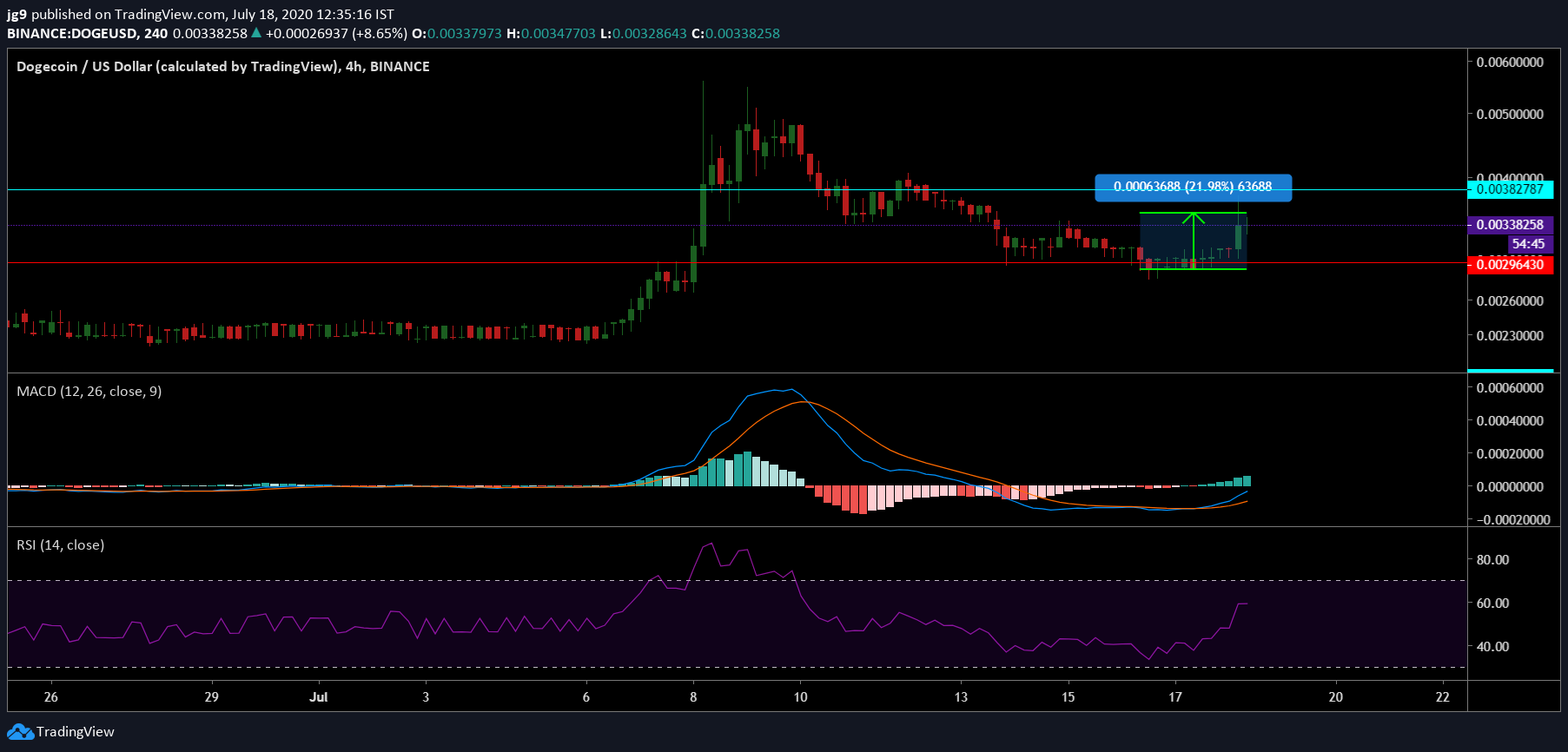Click the 'Jul' label on time axis
Viewport: 1568px width, 752px height.
[x=319, y=697]
